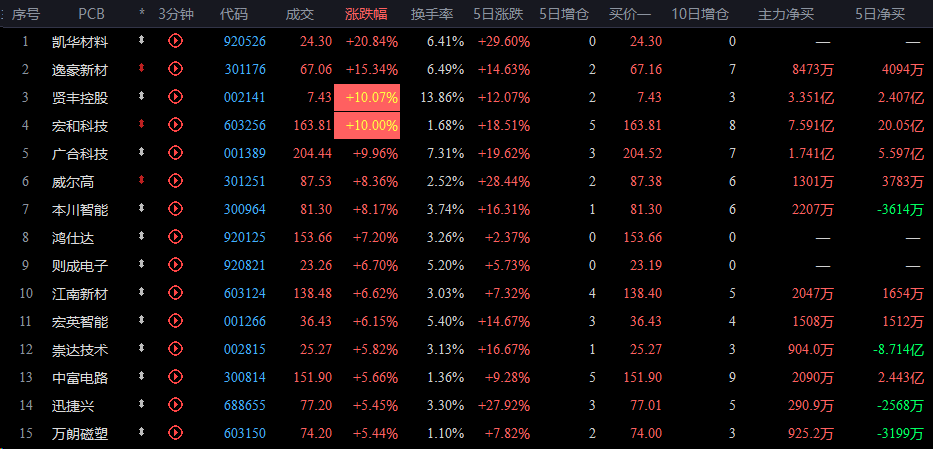
Task: Sort by the 涨跌幅 column header
Action: click(365, 14)
